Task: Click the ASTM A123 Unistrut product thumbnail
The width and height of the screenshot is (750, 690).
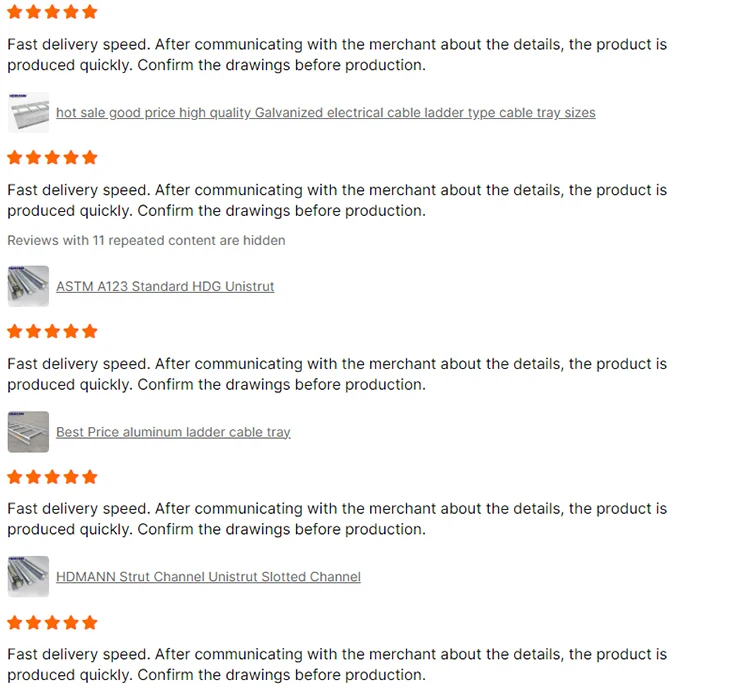Action: [28, 286]
